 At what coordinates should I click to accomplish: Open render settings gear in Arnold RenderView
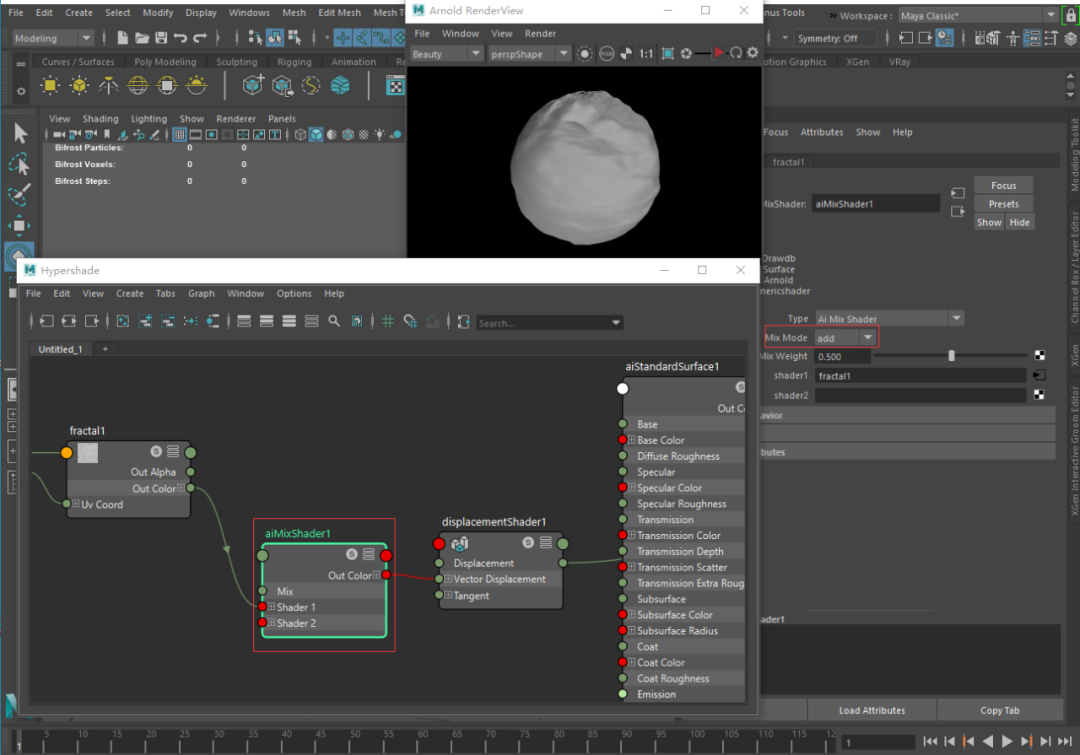[x=752, y=53]
